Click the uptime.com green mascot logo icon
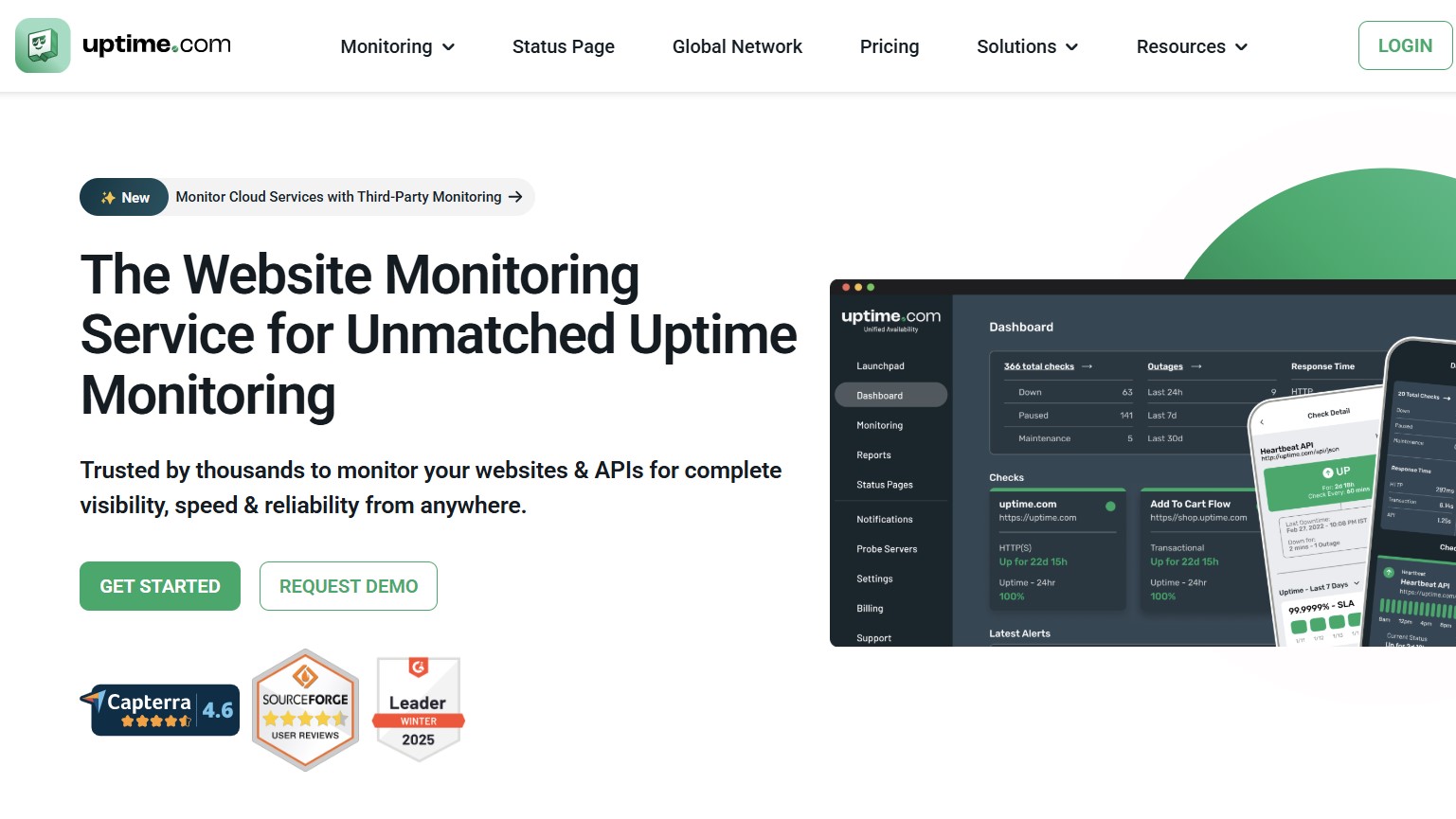 (x=43, y=45)
